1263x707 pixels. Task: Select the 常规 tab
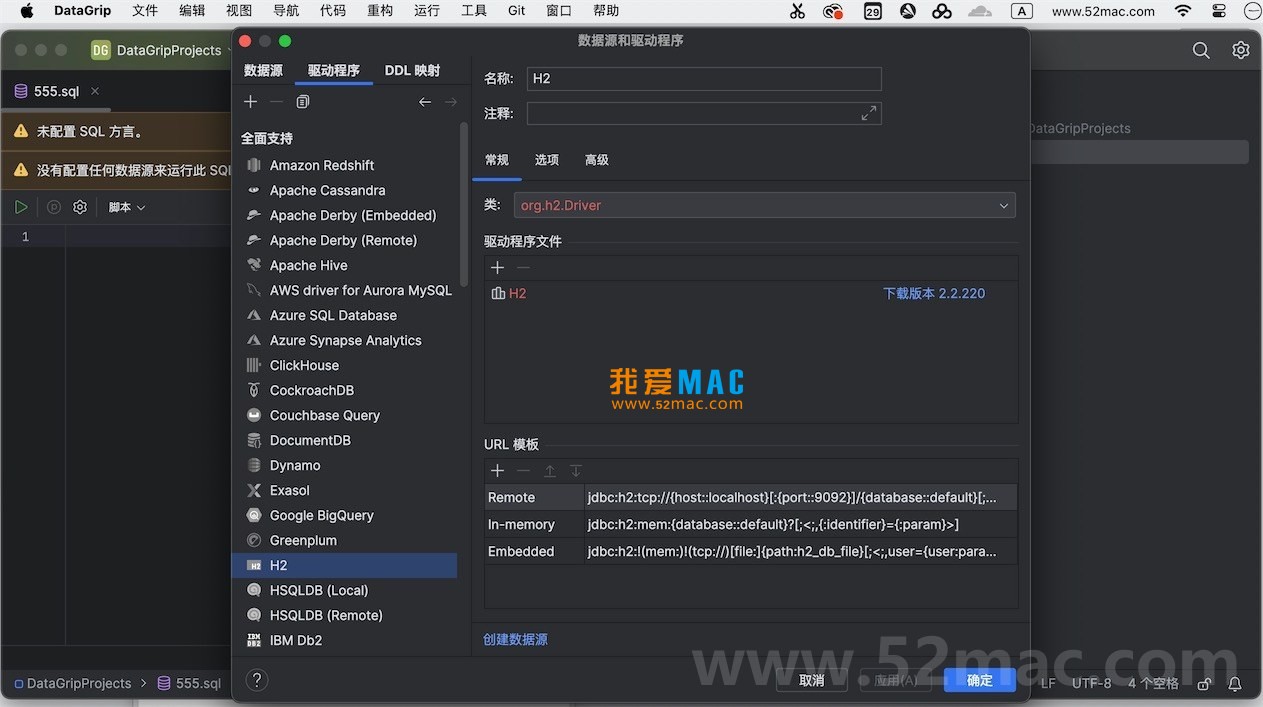click(497, 160)
